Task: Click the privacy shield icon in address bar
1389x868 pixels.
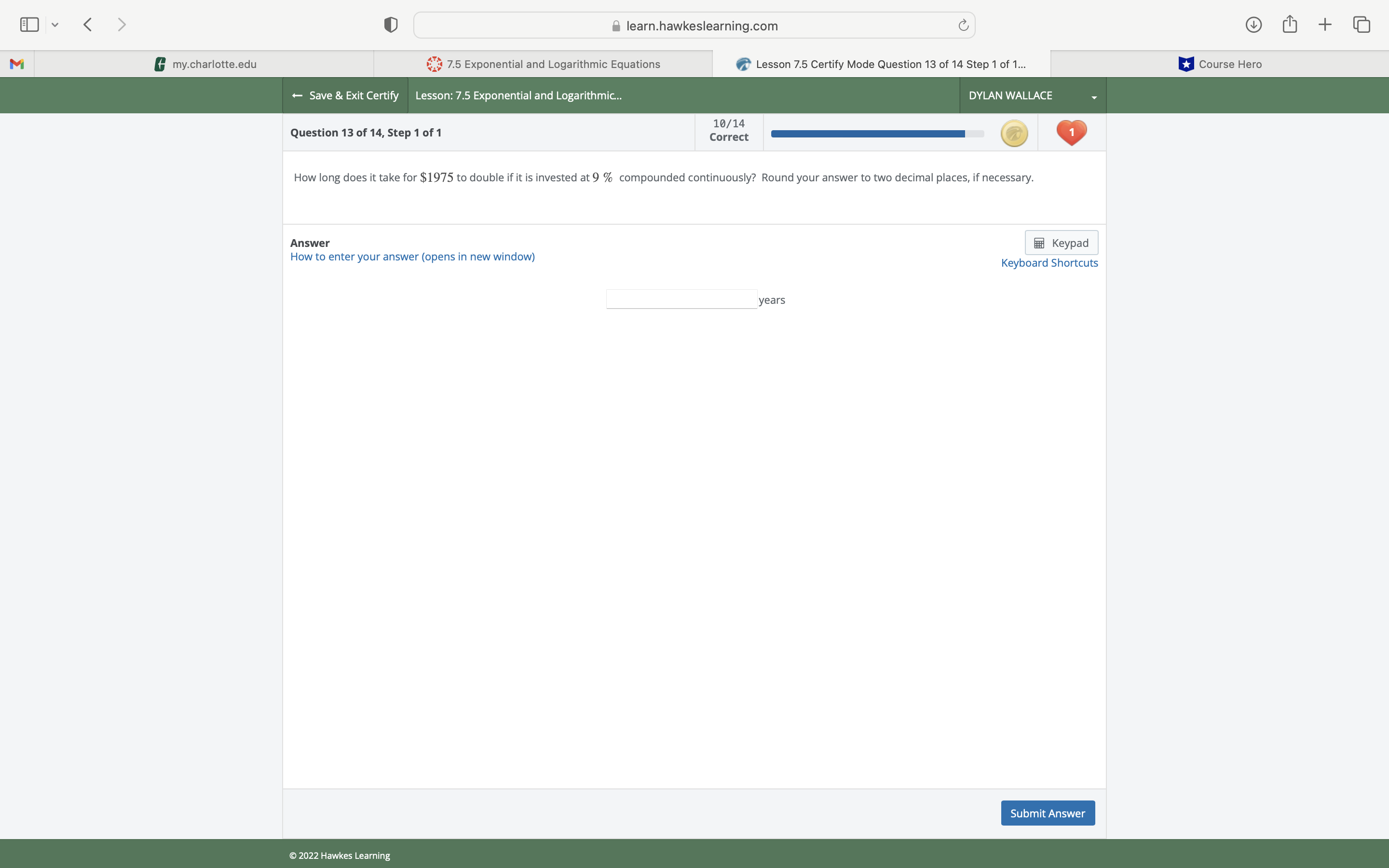Action: 390,24
